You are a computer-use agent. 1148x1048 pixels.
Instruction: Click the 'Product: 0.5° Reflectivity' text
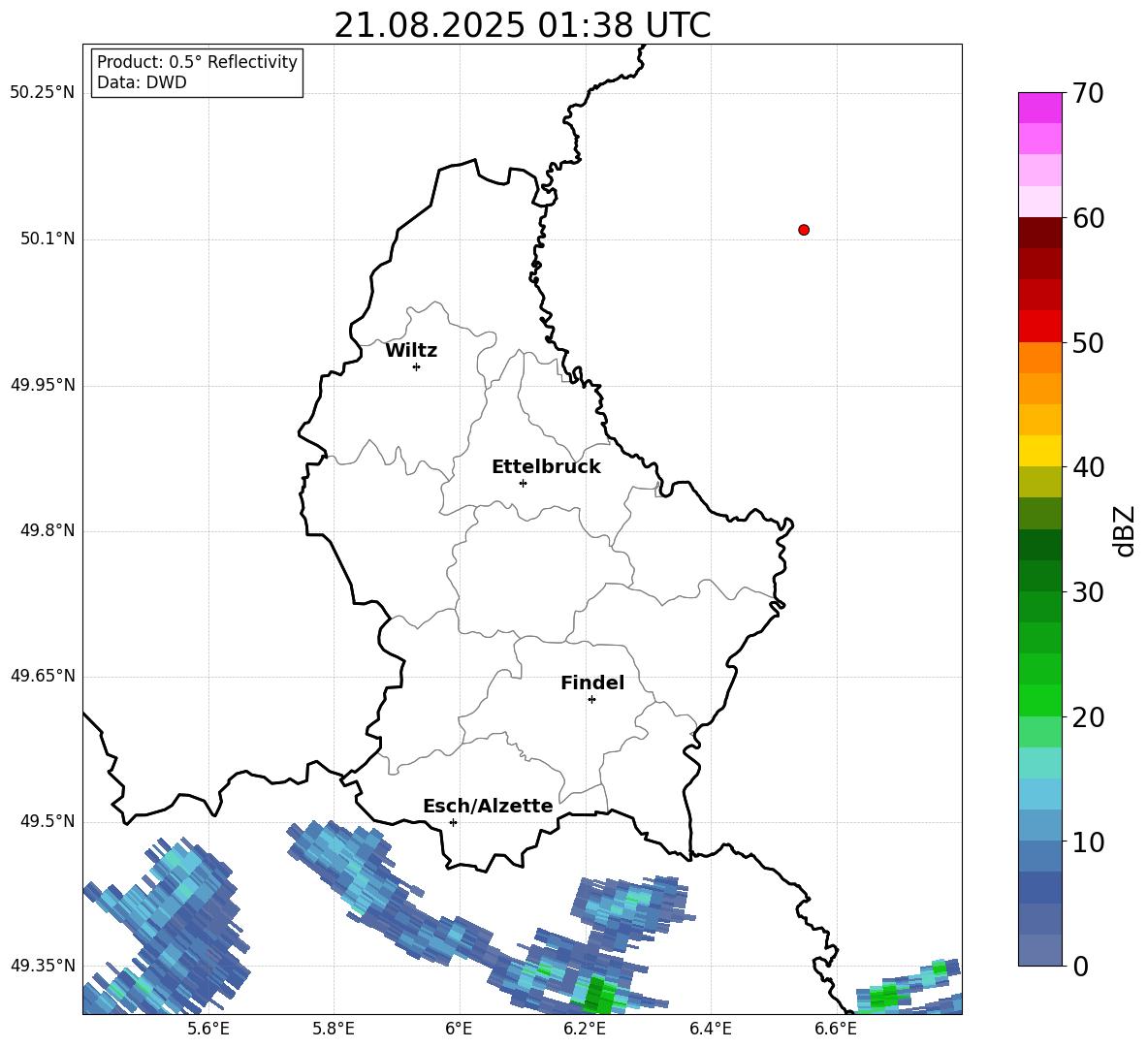pyautogui.click(x=197, y=62)
